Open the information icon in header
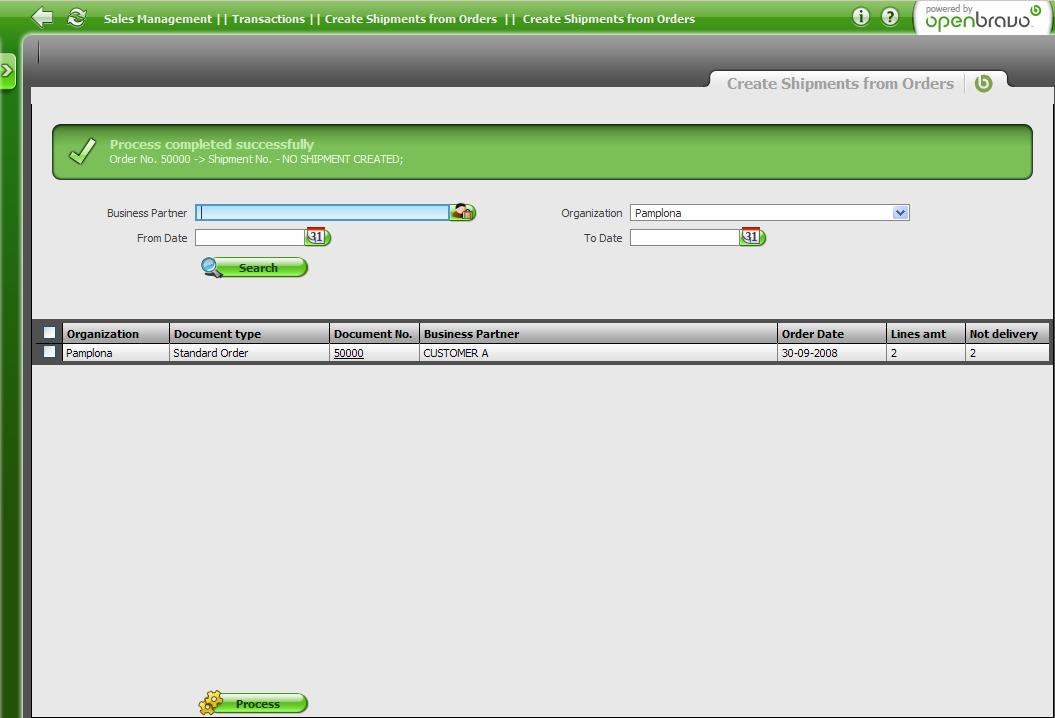1055x718 pixels. [x=861, y=17]
